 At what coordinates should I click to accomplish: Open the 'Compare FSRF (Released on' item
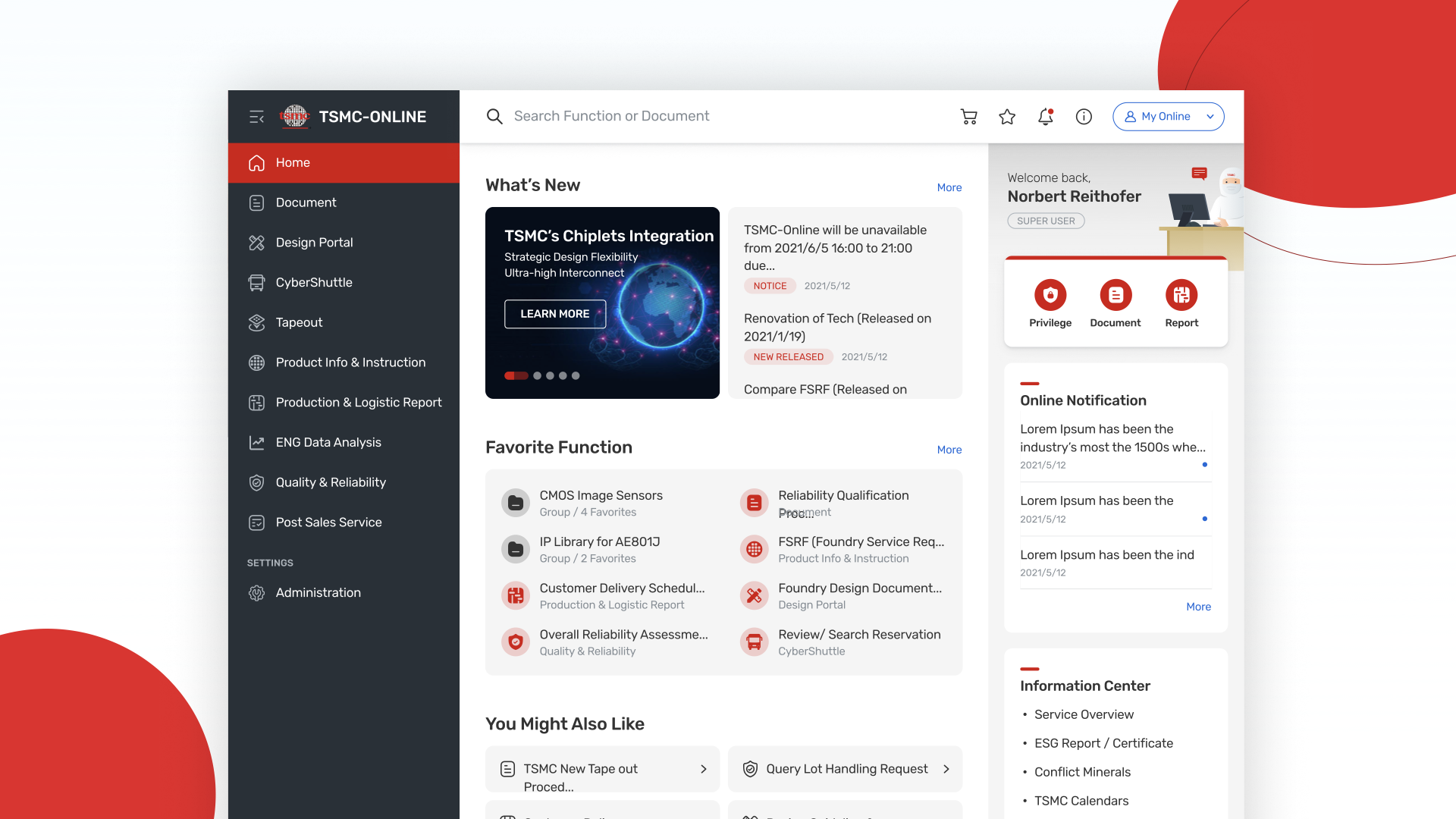[x=825, y=389]
